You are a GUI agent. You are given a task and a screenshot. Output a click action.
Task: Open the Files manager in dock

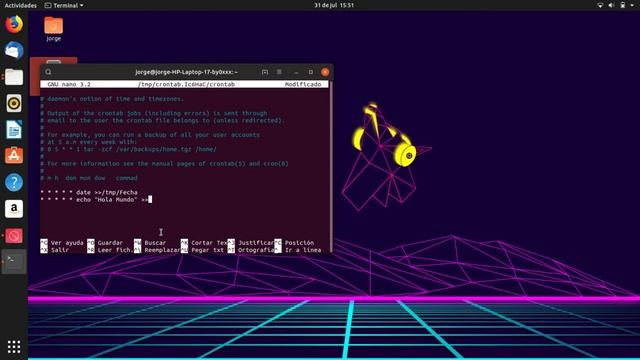coord(14,77)
